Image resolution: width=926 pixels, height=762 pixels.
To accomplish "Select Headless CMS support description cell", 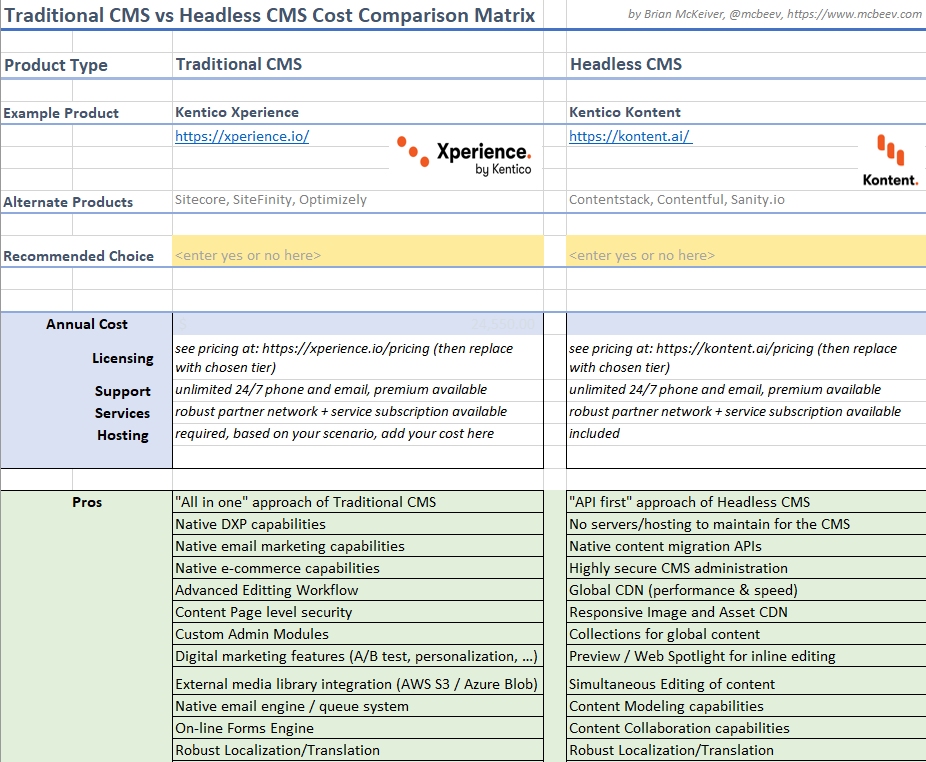I will click(746, 390).
